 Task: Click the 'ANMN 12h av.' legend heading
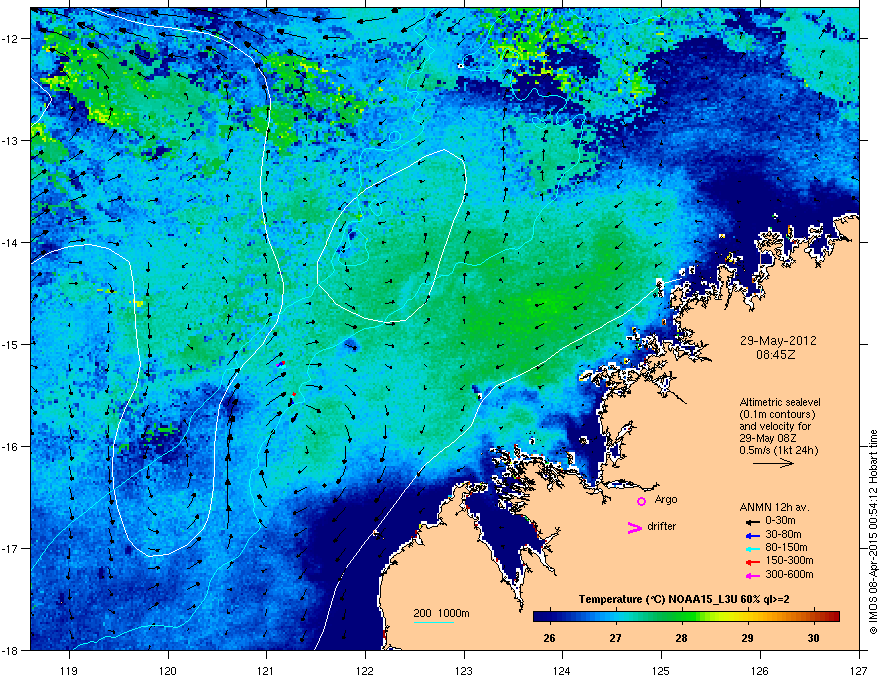click(x=774, y=507)
